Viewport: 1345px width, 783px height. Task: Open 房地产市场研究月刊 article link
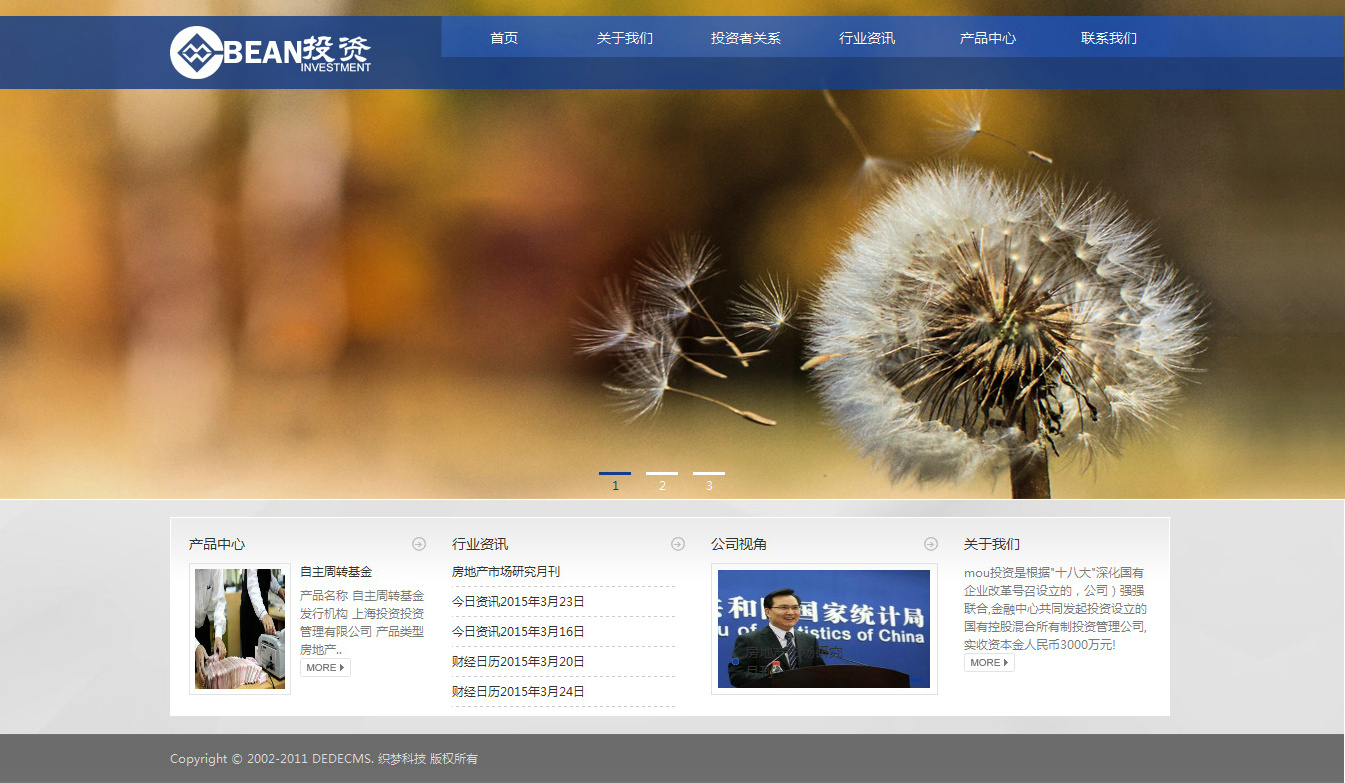pyautogui.click(x=506, y=572)
